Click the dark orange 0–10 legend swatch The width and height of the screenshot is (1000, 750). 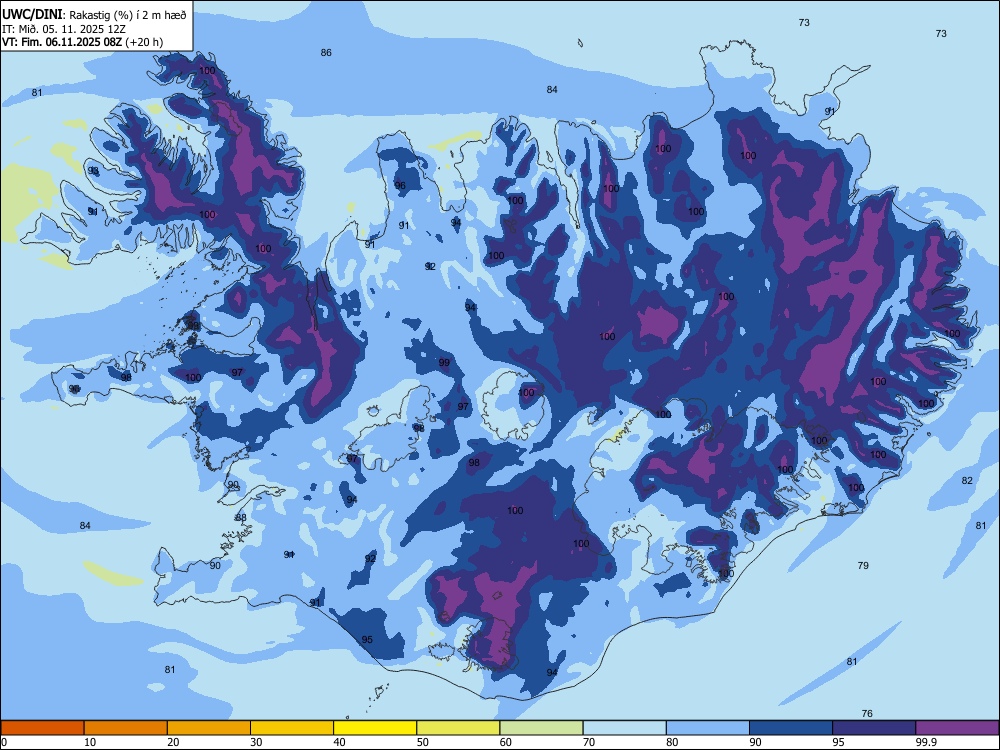(x=42, y=728)
